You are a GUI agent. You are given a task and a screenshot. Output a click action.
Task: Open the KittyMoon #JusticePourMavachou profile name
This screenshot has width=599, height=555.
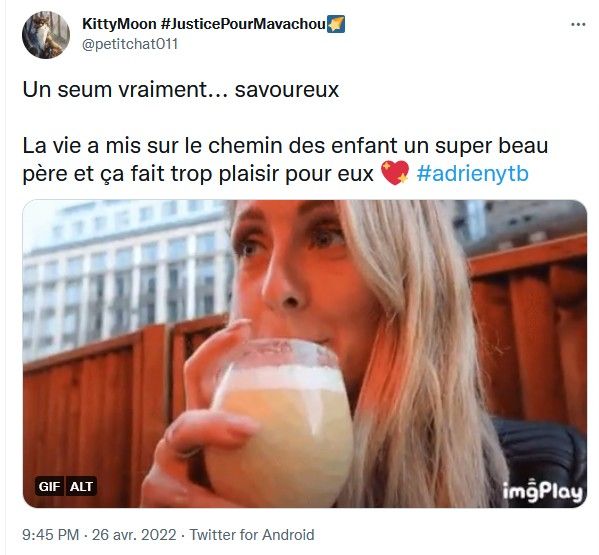click(203, 24)
